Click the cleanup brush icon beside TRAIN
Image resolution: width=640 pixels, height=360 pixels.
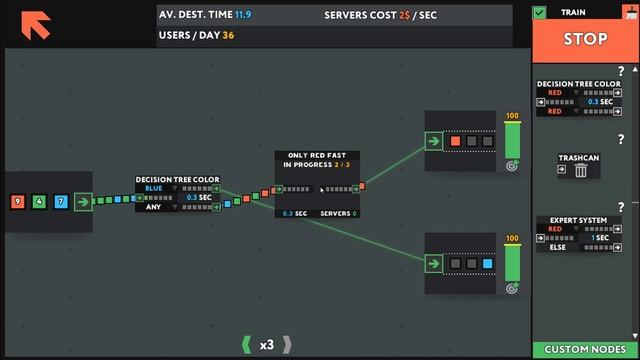(x=631, y=12)
